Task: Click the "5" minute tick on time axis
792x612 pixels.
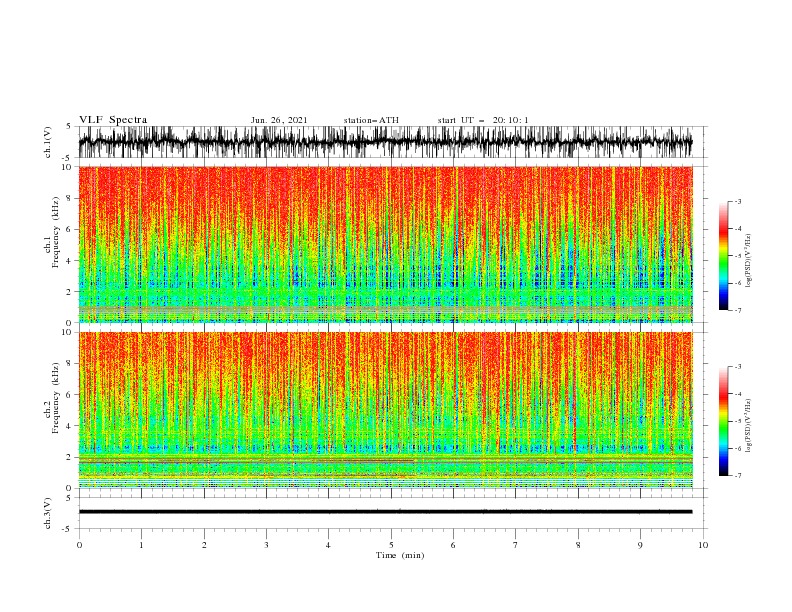Action: [391, 545]
